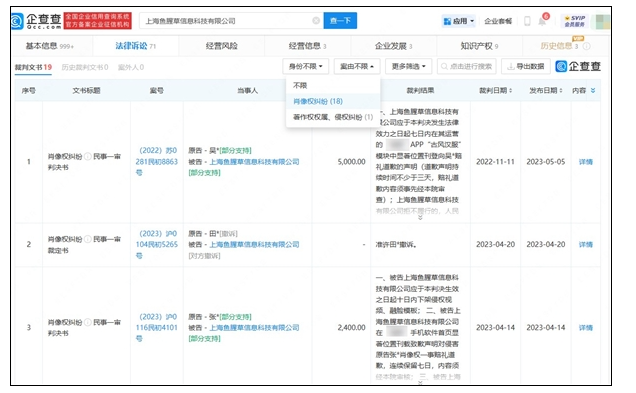The height and width of the screenshot is (393, 636).
Task: Switch to 经营风险 tab
Action: click(221, 46)
